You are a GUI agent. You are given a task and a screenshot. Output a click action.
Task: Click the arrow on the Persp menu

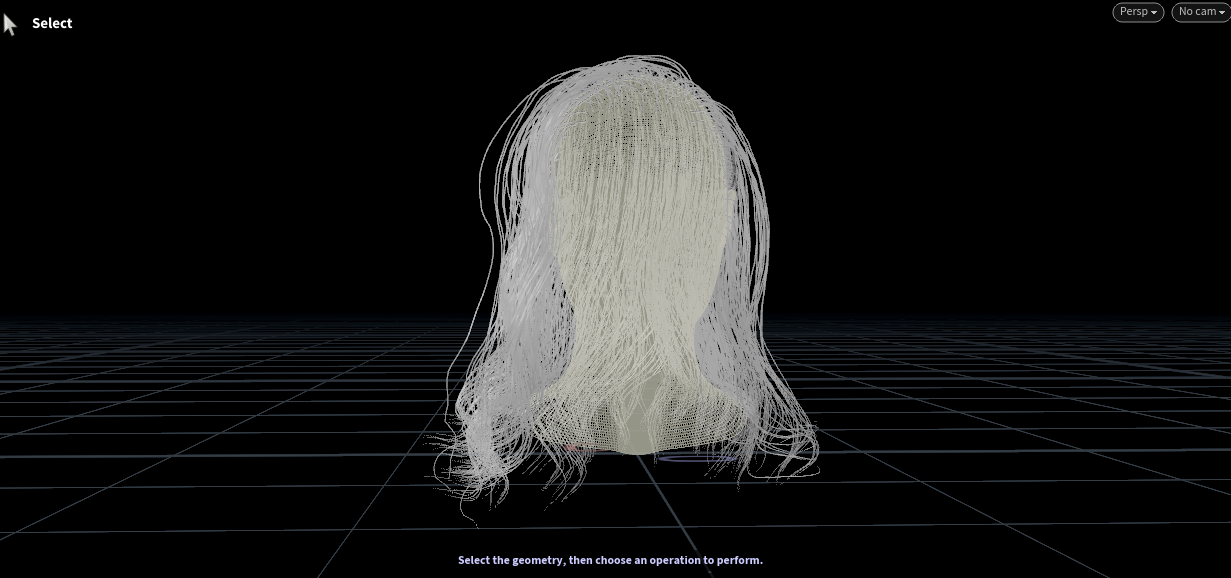click(x=1154, y=13)
